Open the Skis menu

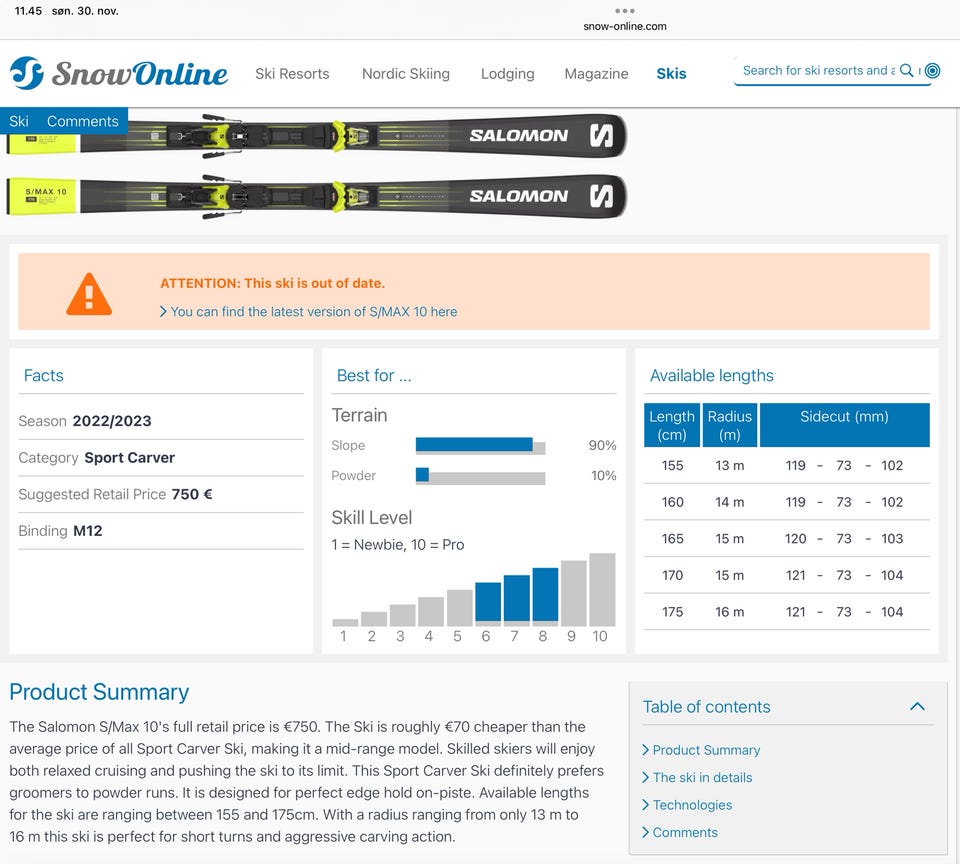(x=671, y=73)
